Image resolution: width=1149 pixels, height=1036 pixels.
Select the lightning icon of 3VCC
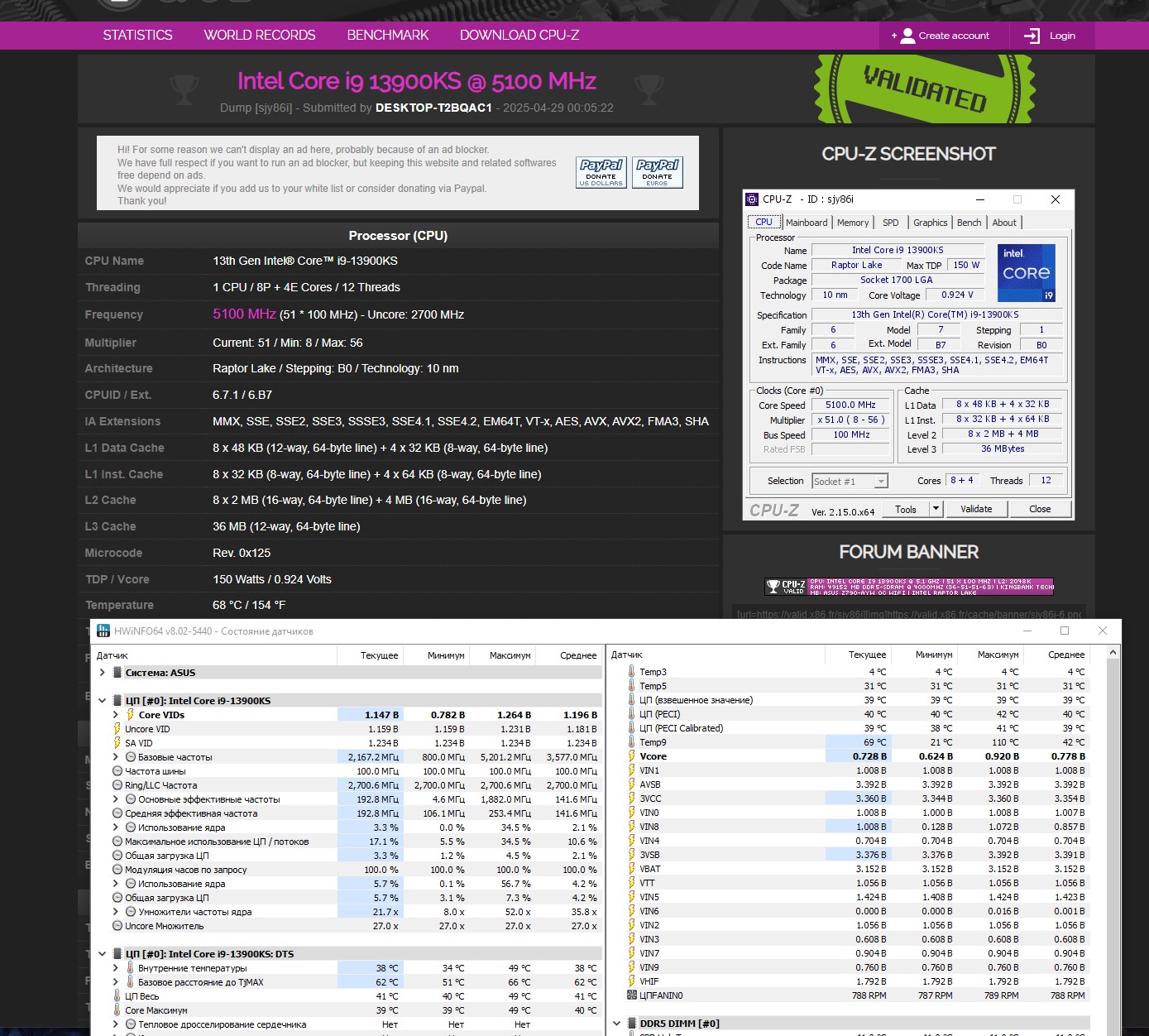click(632, 799)
